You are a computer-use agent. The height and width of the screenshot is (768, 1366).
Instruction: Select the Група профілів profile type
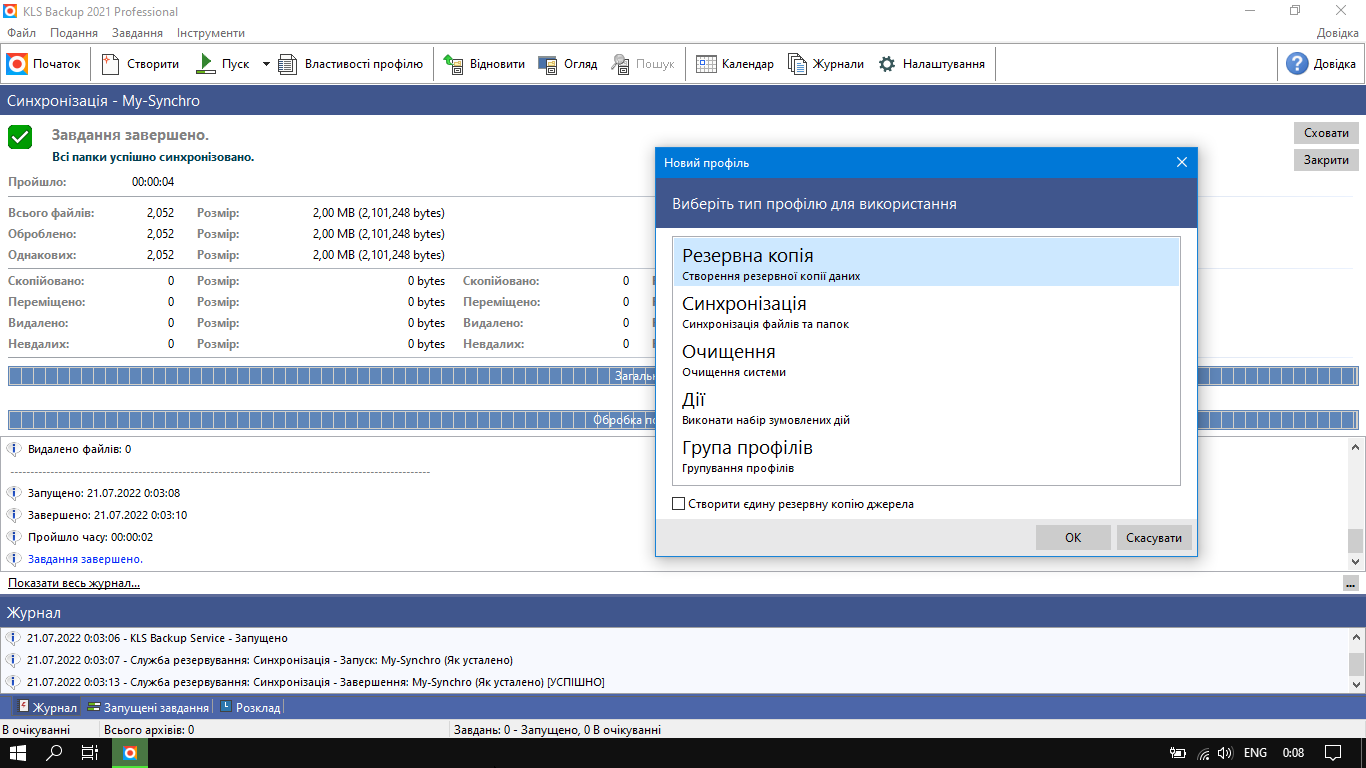coord(926,455)
